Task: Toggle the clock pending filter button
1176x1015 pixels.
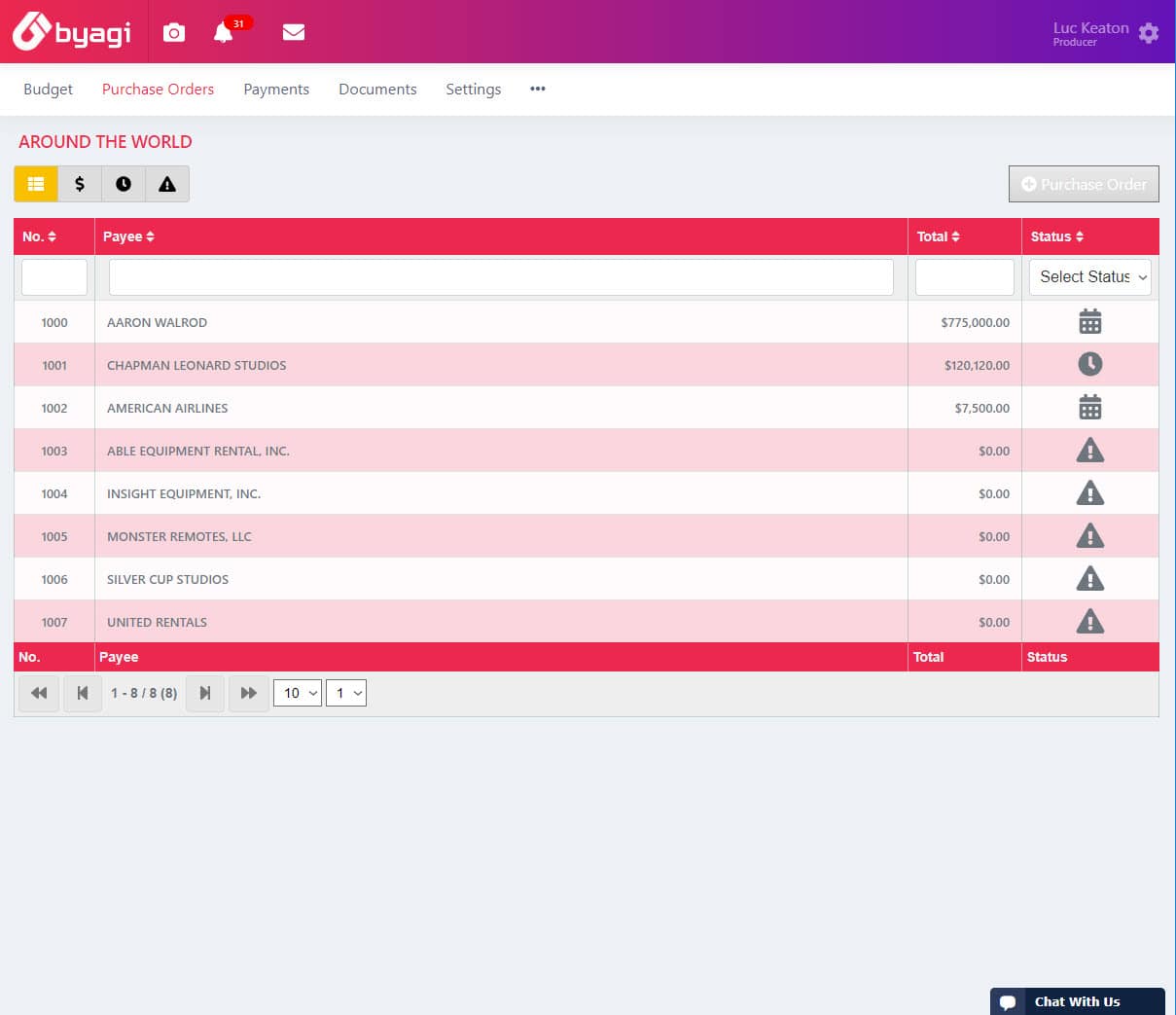Action: coord(124,184)
